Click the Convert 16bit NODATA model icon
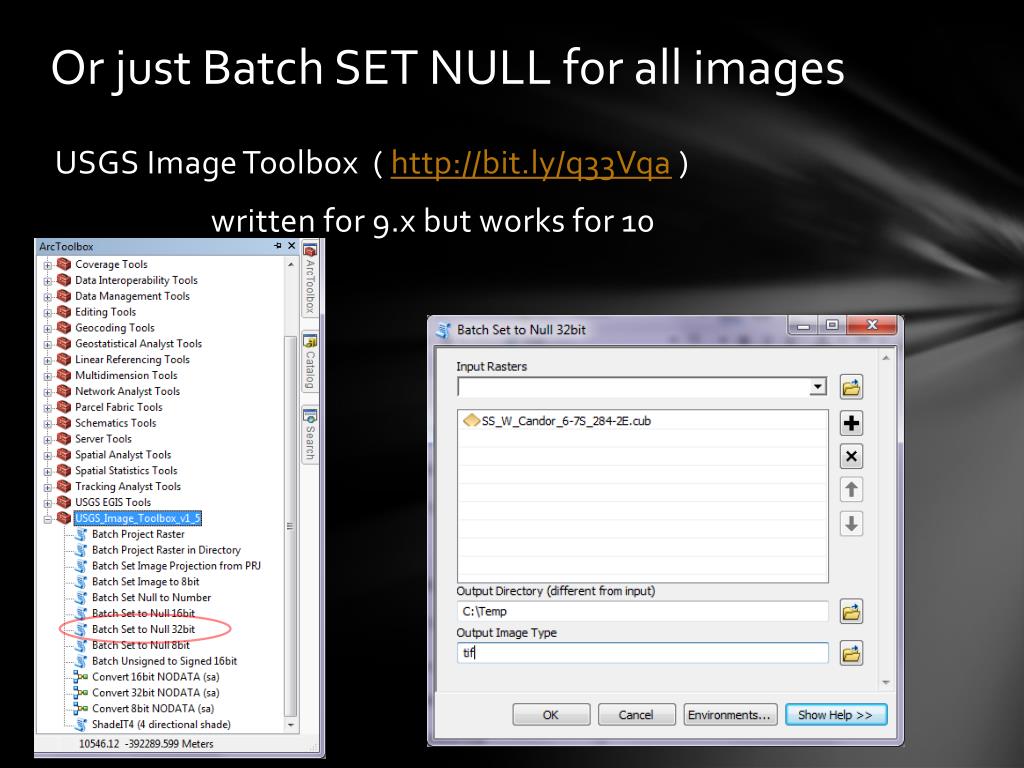 81,677
